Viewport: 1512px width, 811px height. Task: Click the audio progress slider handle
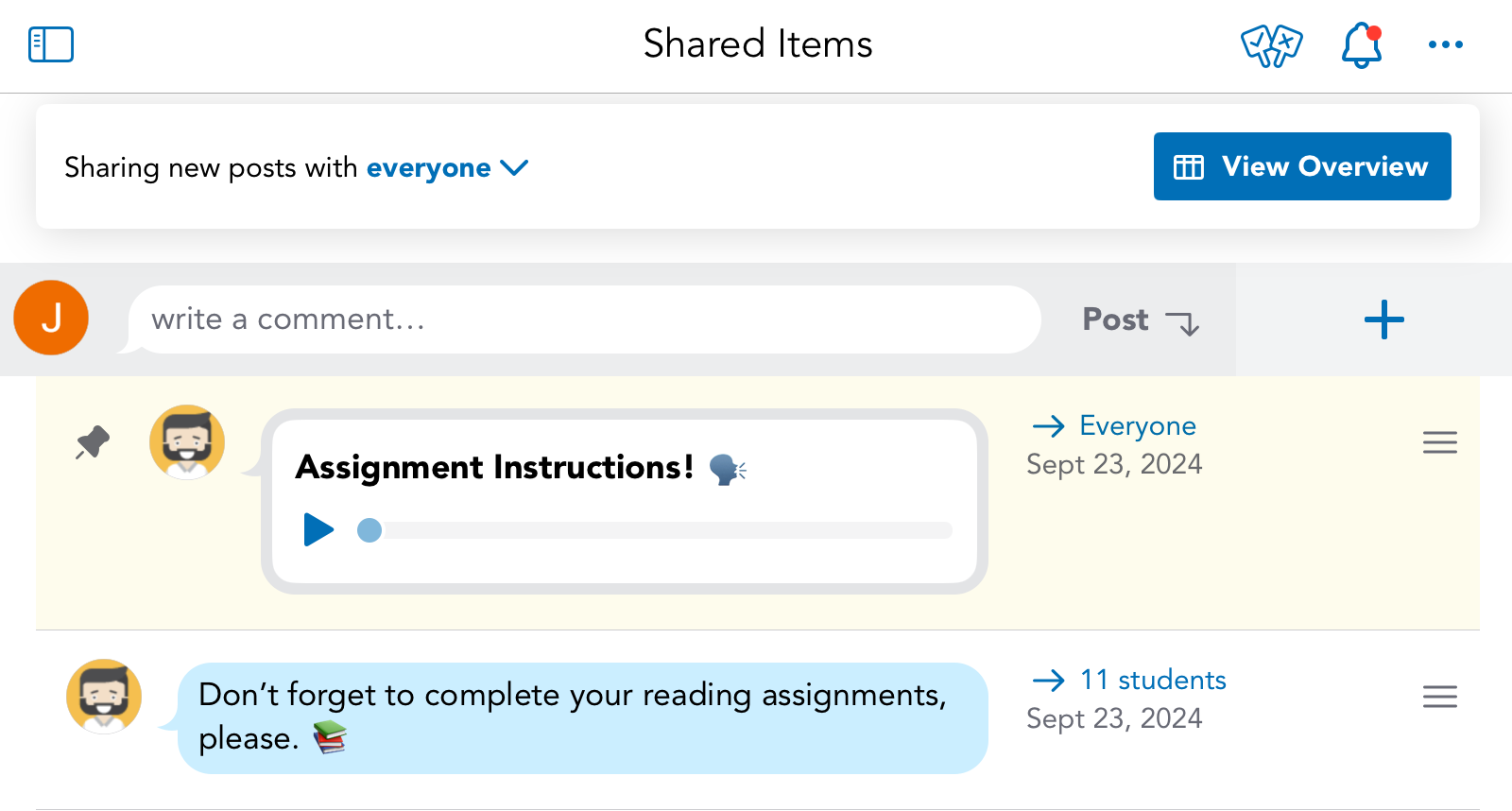tap(369, 530)
